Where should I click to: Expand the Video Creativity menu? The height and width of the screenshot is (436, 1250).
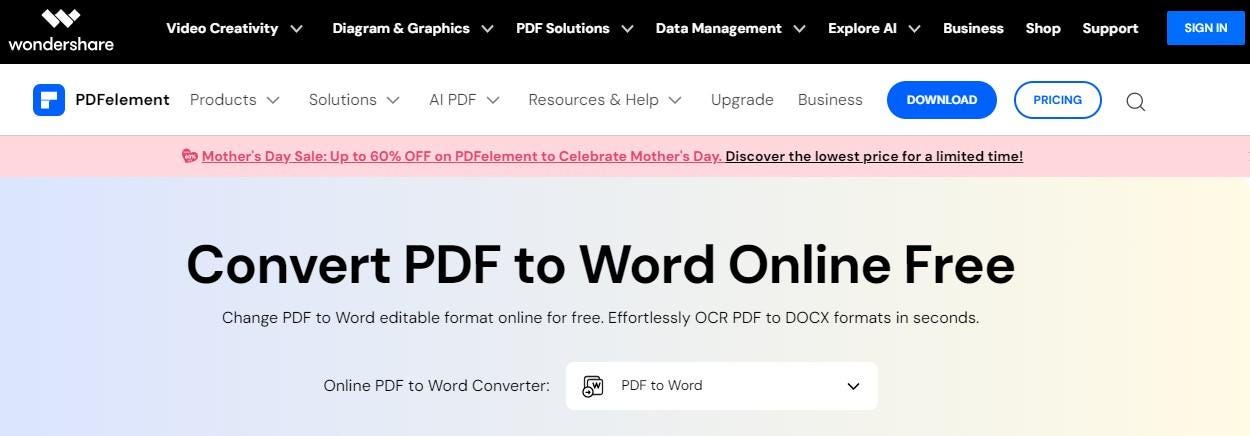tap(234, 28)
